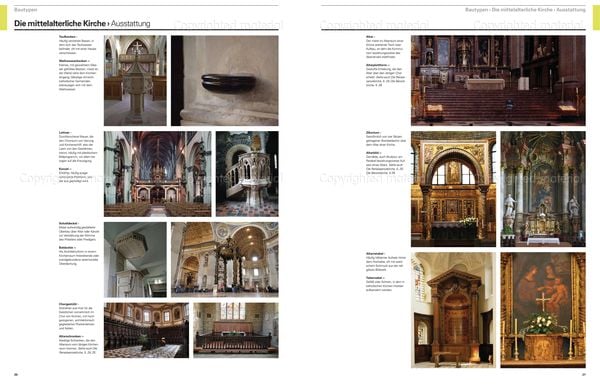Select the 'Chorgestühl' caption heading
Image resolution: width=600 pixels, height=386 pixels.
[x=69, y=304]
